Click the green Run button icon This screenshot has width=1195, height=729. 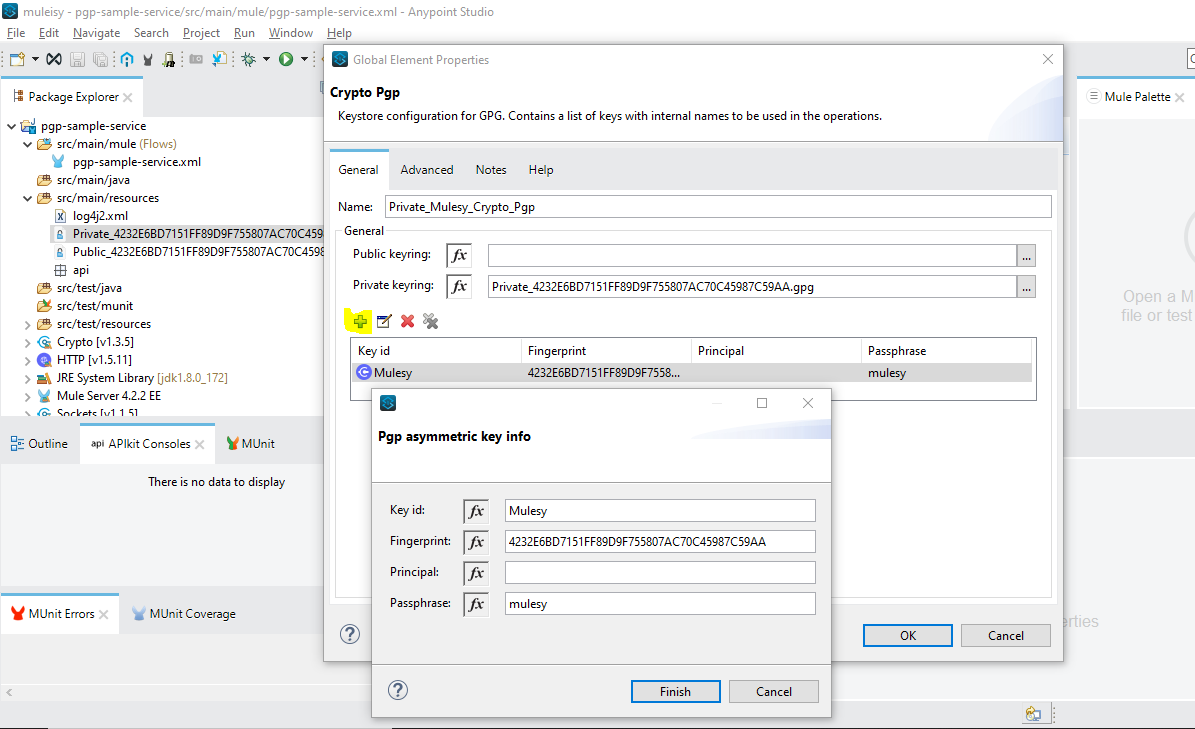point(286,59)
